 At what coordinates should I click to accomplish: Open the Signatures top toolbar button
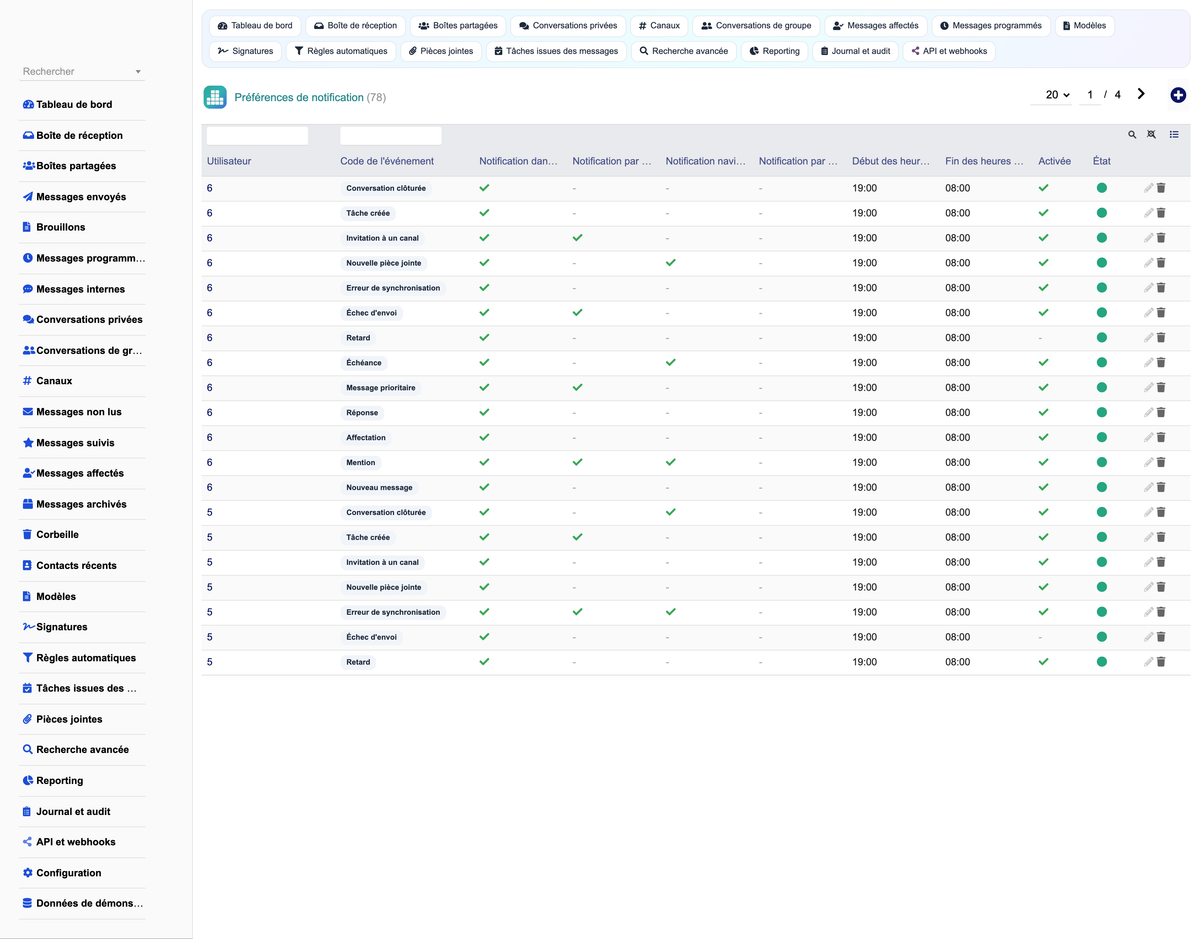246,51
